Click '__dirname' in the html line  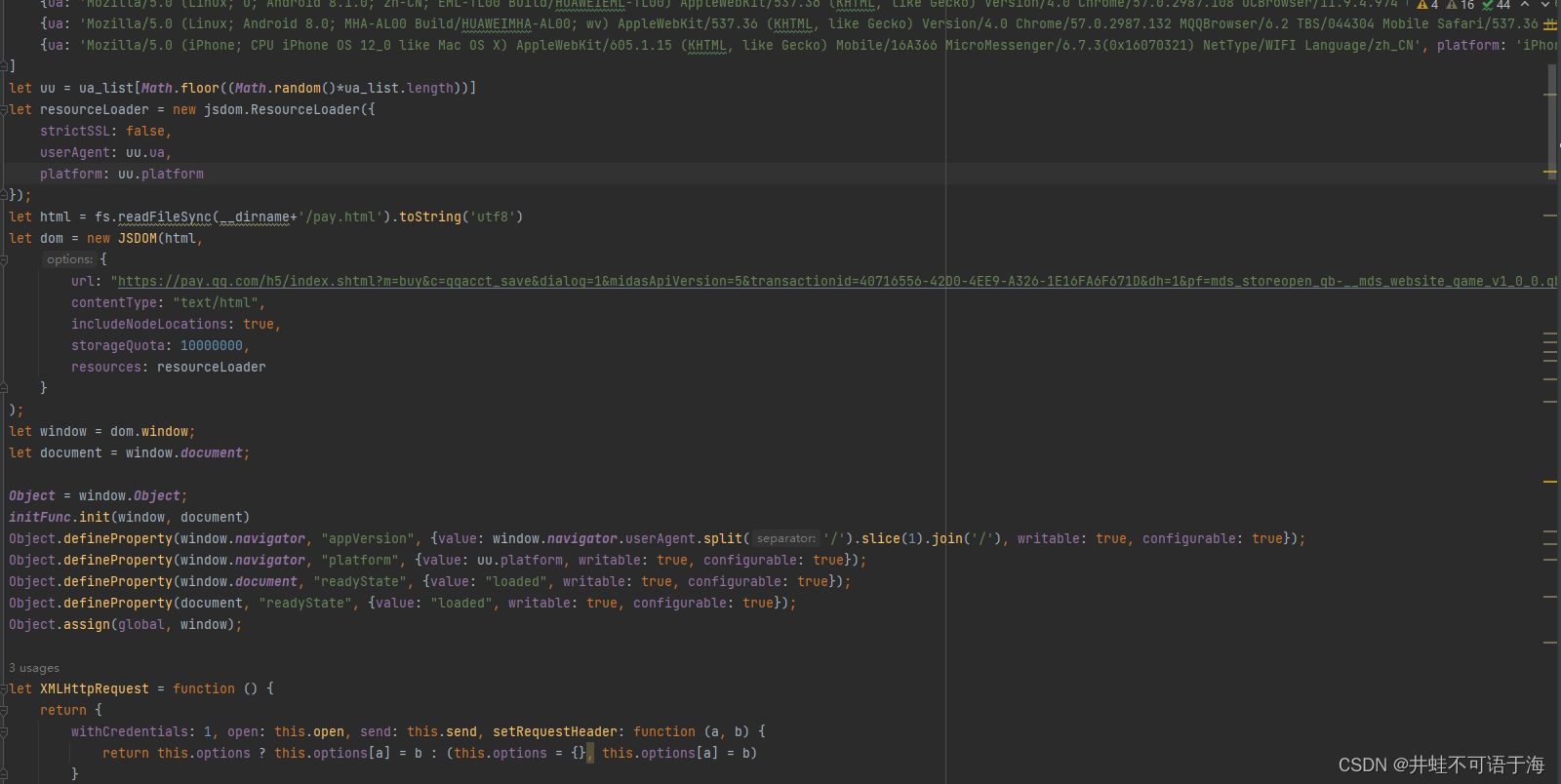tap(255, 216)
